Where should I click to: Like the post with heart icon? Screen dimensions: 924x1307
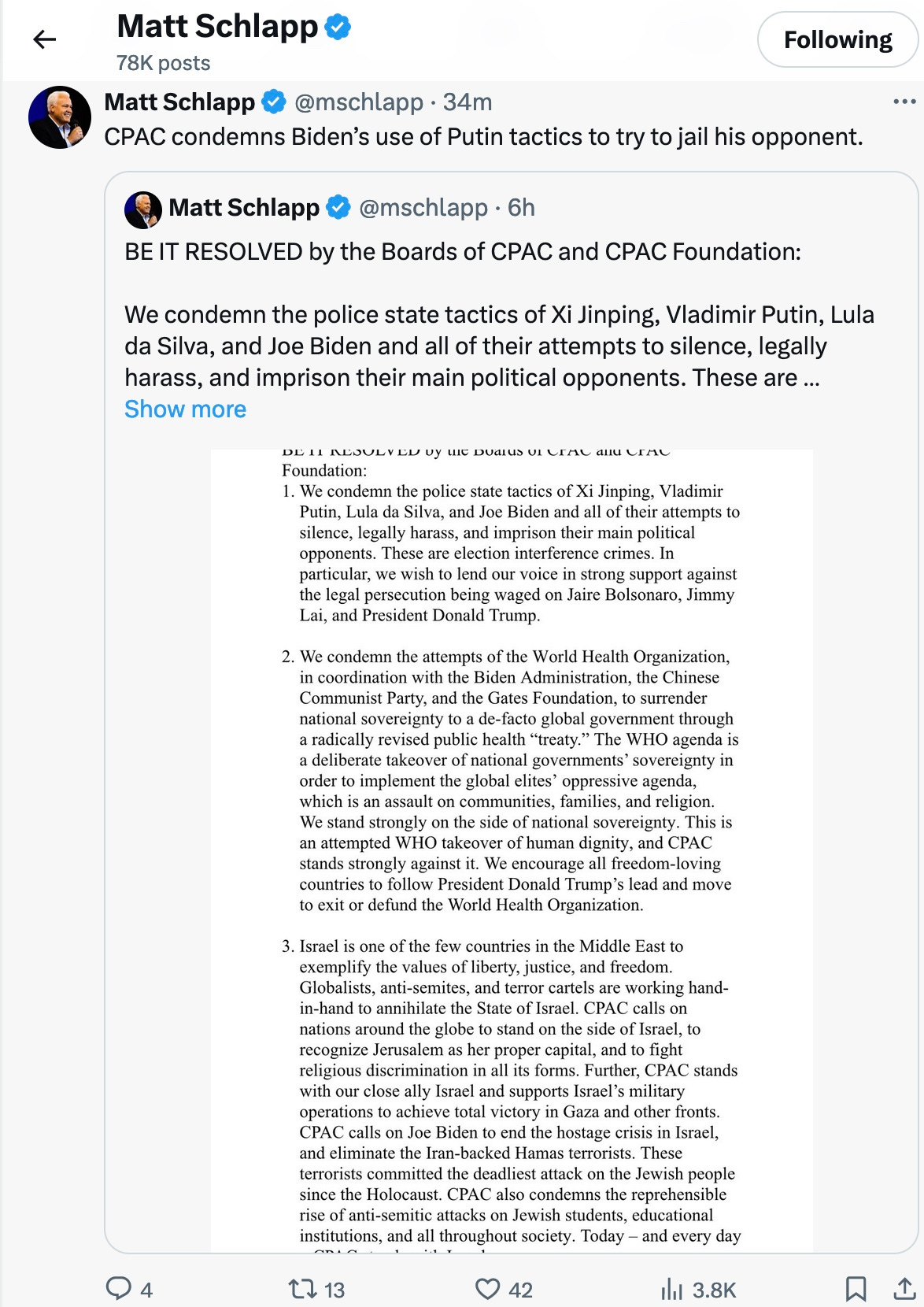(488, 1289)
